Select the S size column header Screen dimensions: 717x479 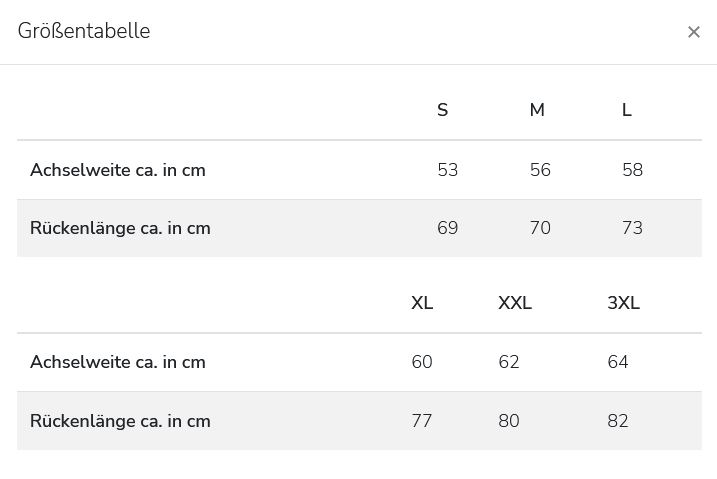[443, 110]
